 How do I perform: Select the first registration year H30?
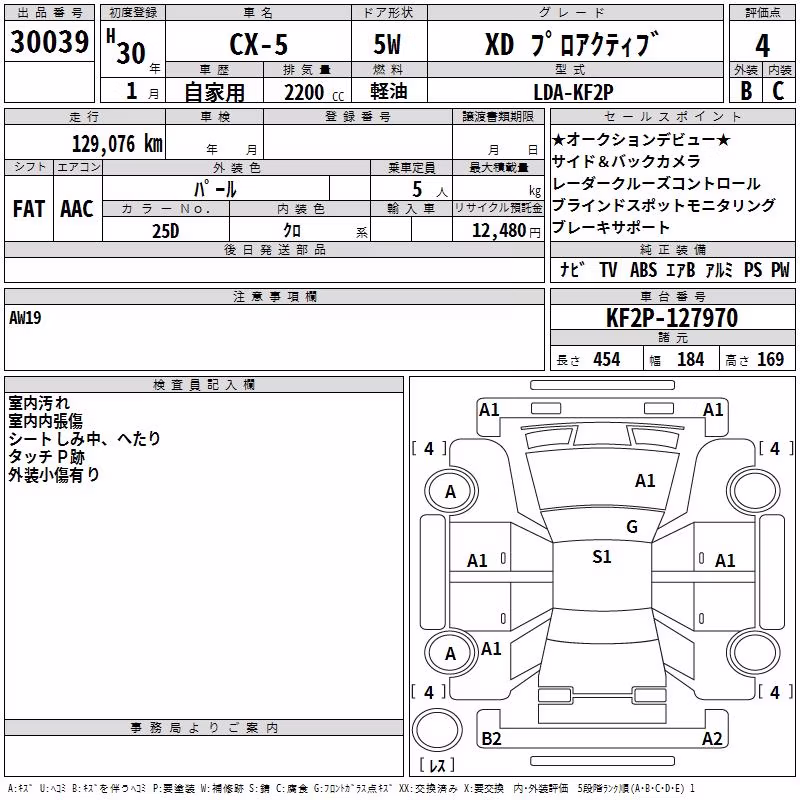pos(127,47)
